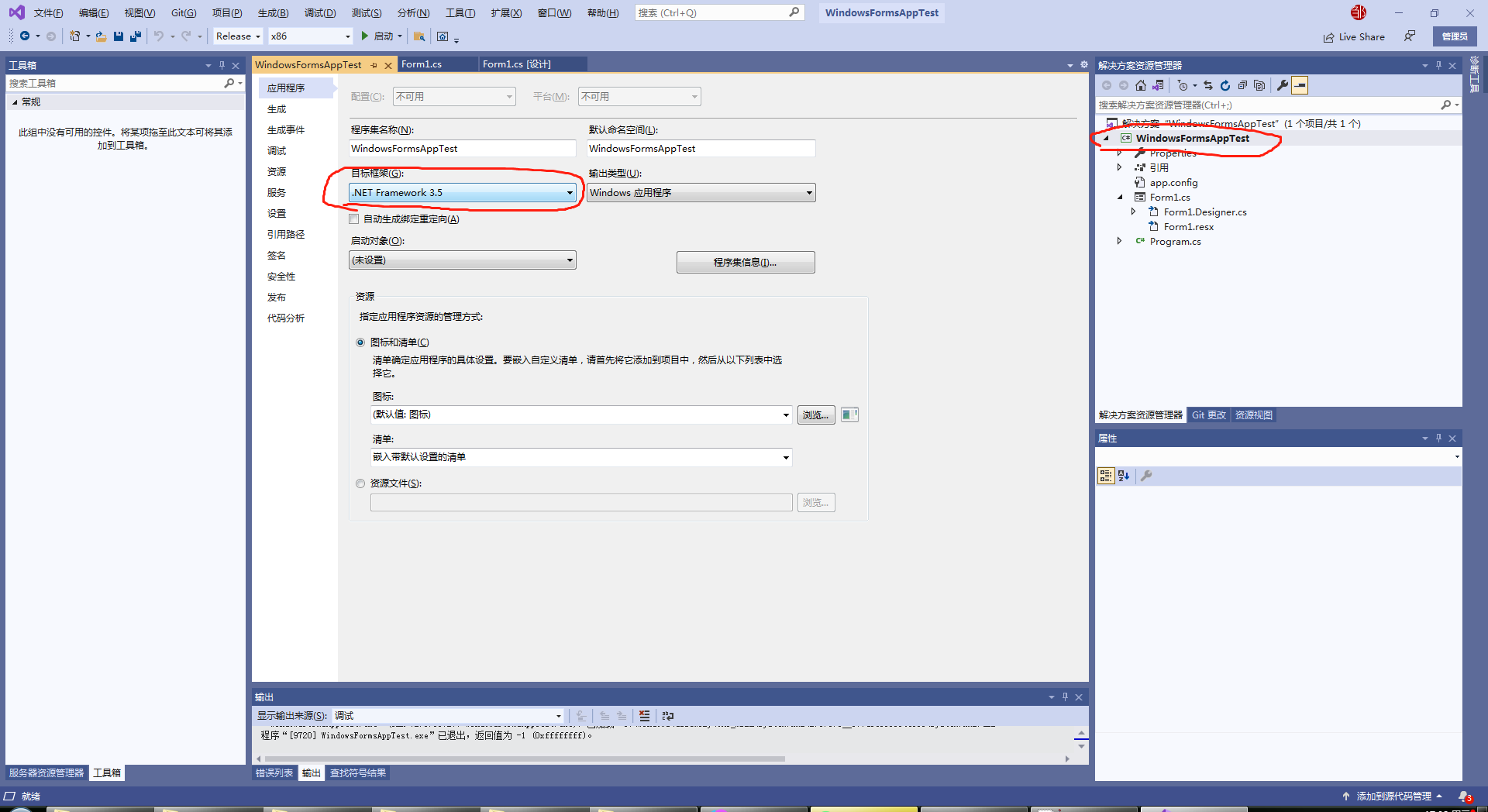
Task: Select the 生成事件 build events page
Action: (286, 130)
